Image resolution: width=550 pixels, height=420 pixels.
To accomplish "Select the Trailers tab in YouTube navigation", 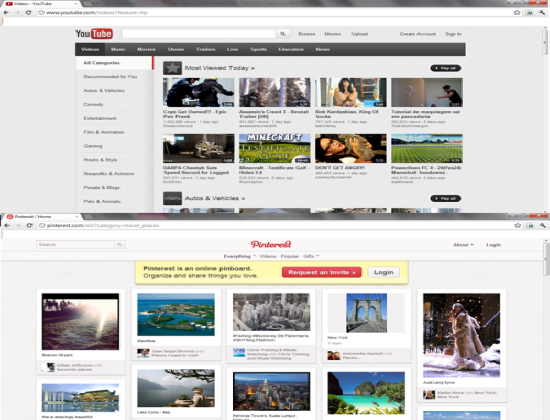I will click(206, 49).
